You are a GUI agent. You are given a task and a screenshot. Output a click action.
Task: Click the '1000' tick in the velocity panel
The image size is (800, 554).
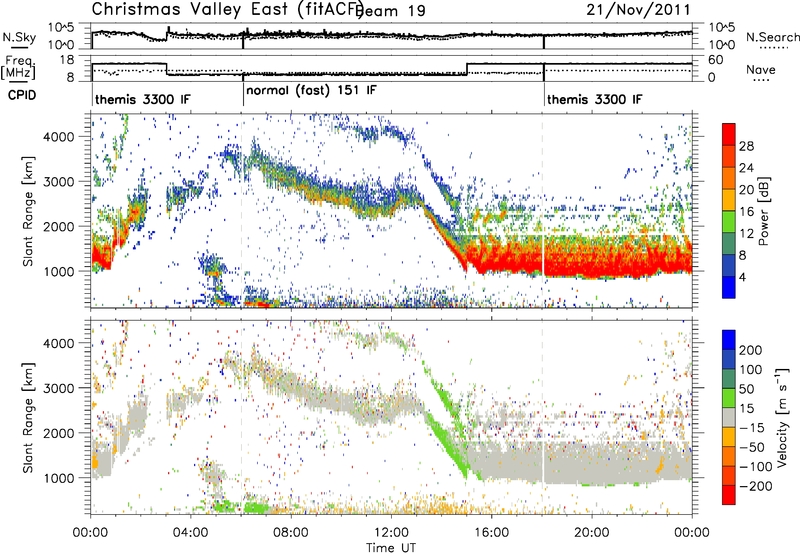59,478
